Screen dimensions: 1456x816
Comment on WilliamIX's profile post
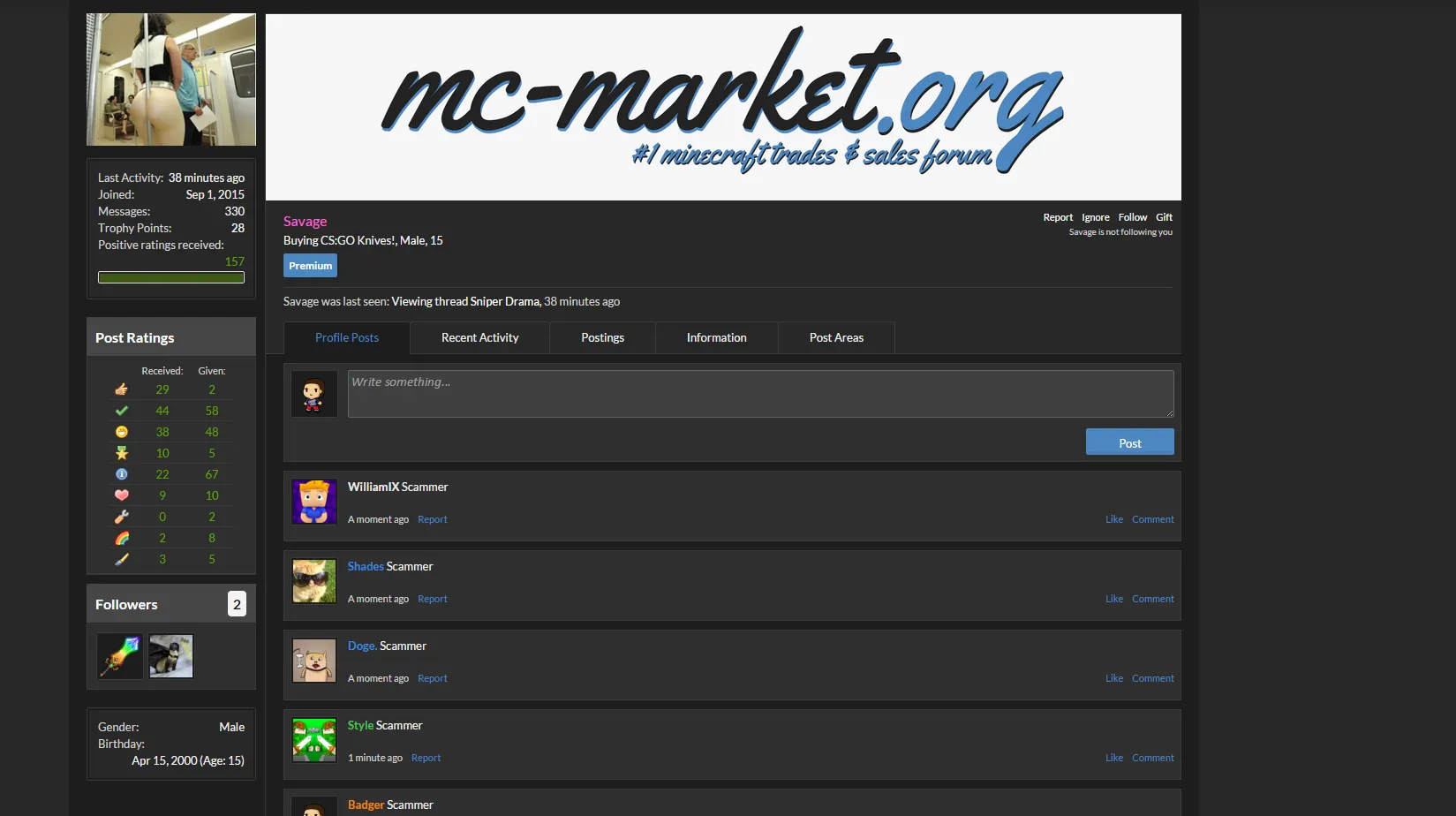pyautogui.click(x=1153, y=520)
